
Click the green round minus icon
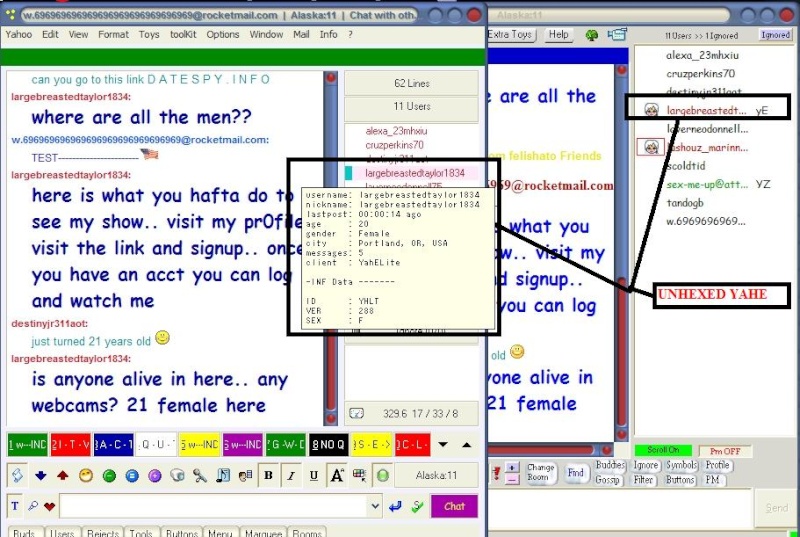point(109,476)
